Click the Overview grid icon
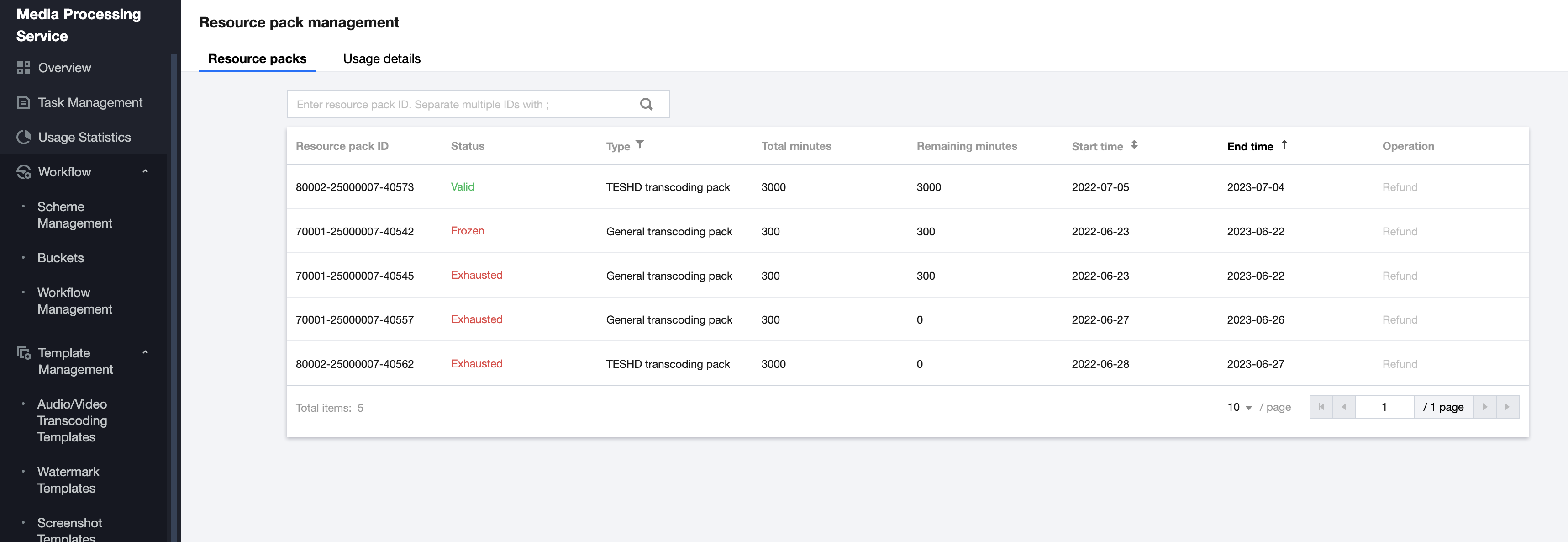Image resolution: width=1568 pixels, height=542 pixels. pyautogui.click(x=24, y=68)
